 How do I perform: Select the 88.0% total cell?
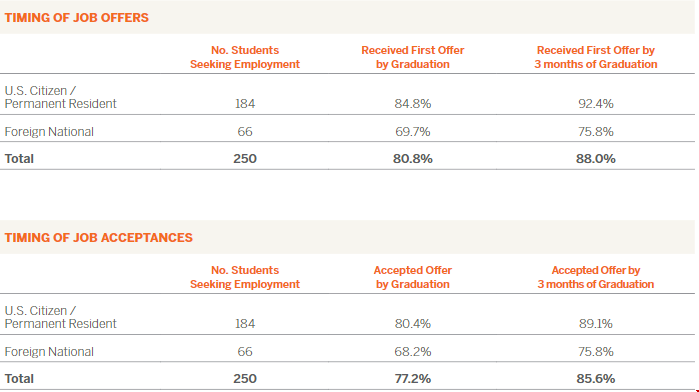tap(596, 159)
